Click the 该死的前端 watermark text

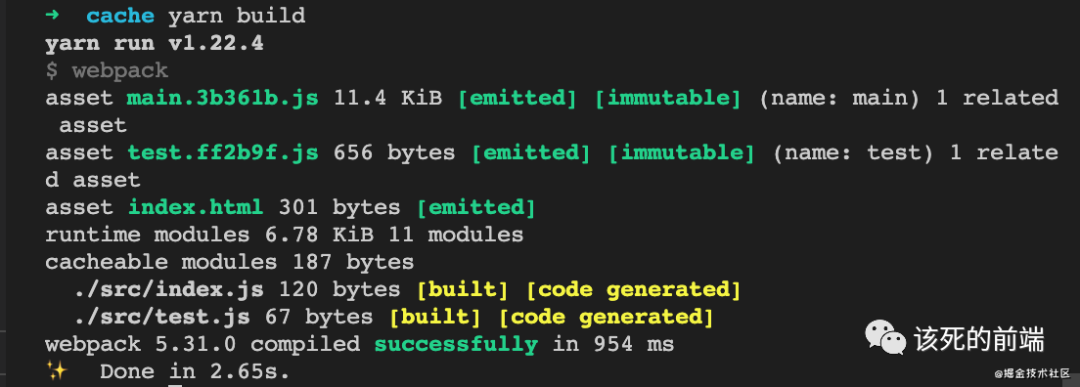(x=979, y=339)
